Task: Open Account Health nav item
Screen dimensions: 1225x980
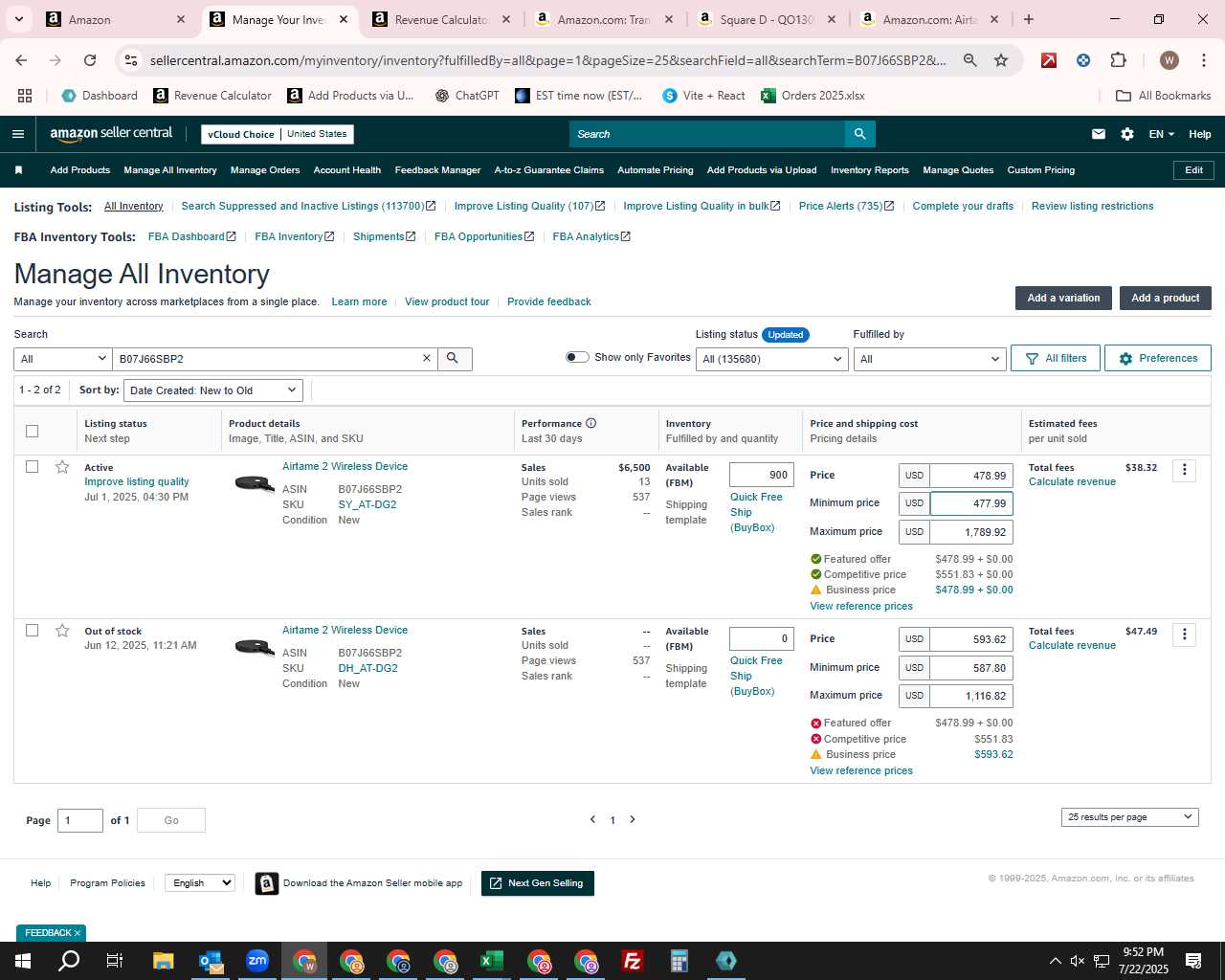Action: click(347, 170)
